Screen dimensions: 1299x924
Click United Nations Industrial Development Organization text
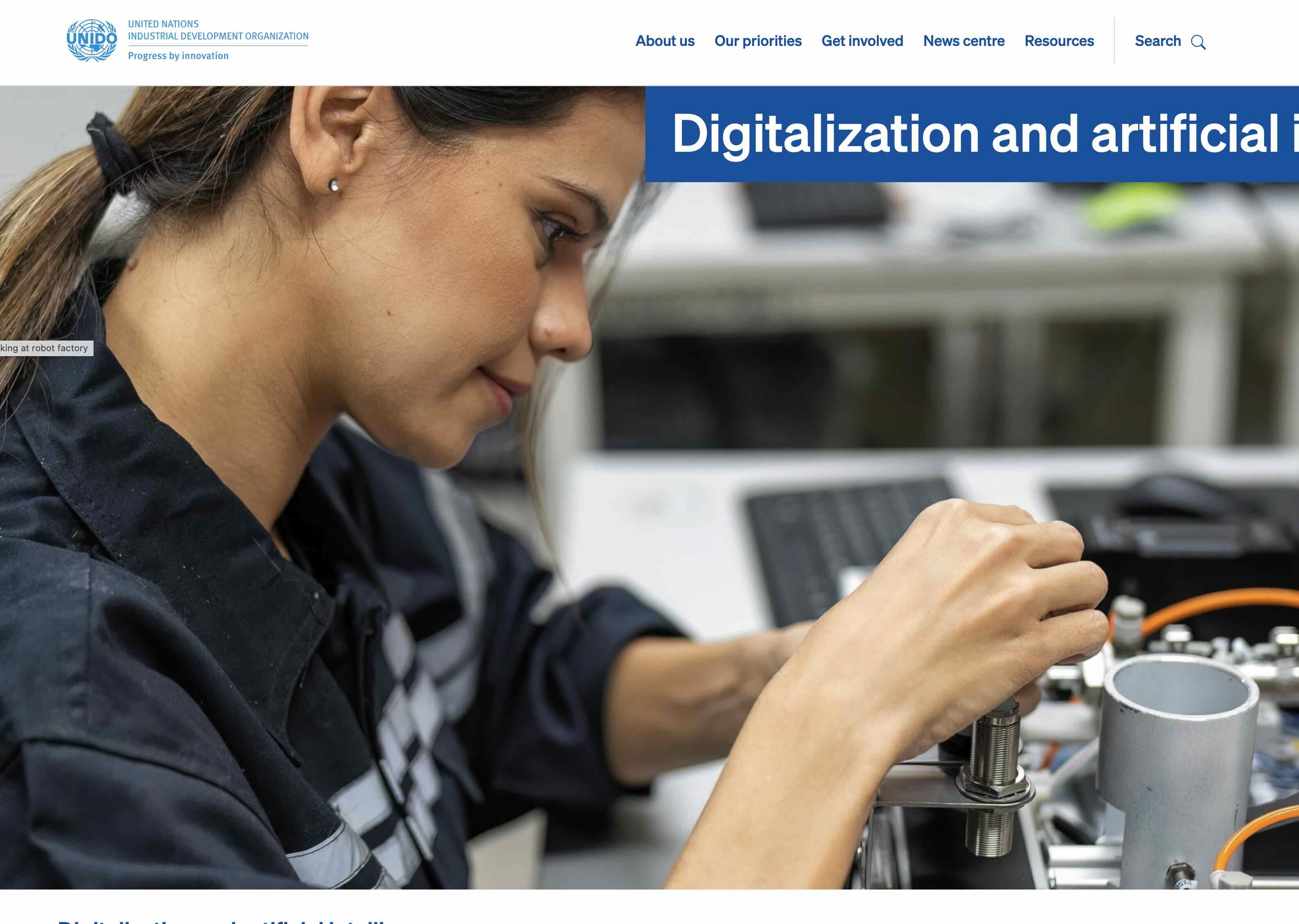coord(218,30)
